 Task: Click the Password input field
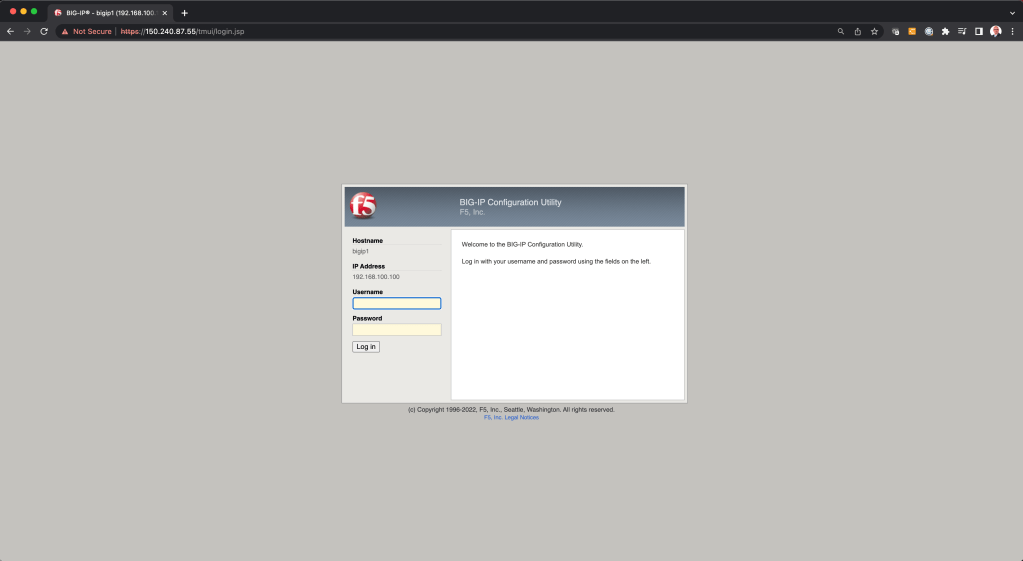click(x=396, y=329)
